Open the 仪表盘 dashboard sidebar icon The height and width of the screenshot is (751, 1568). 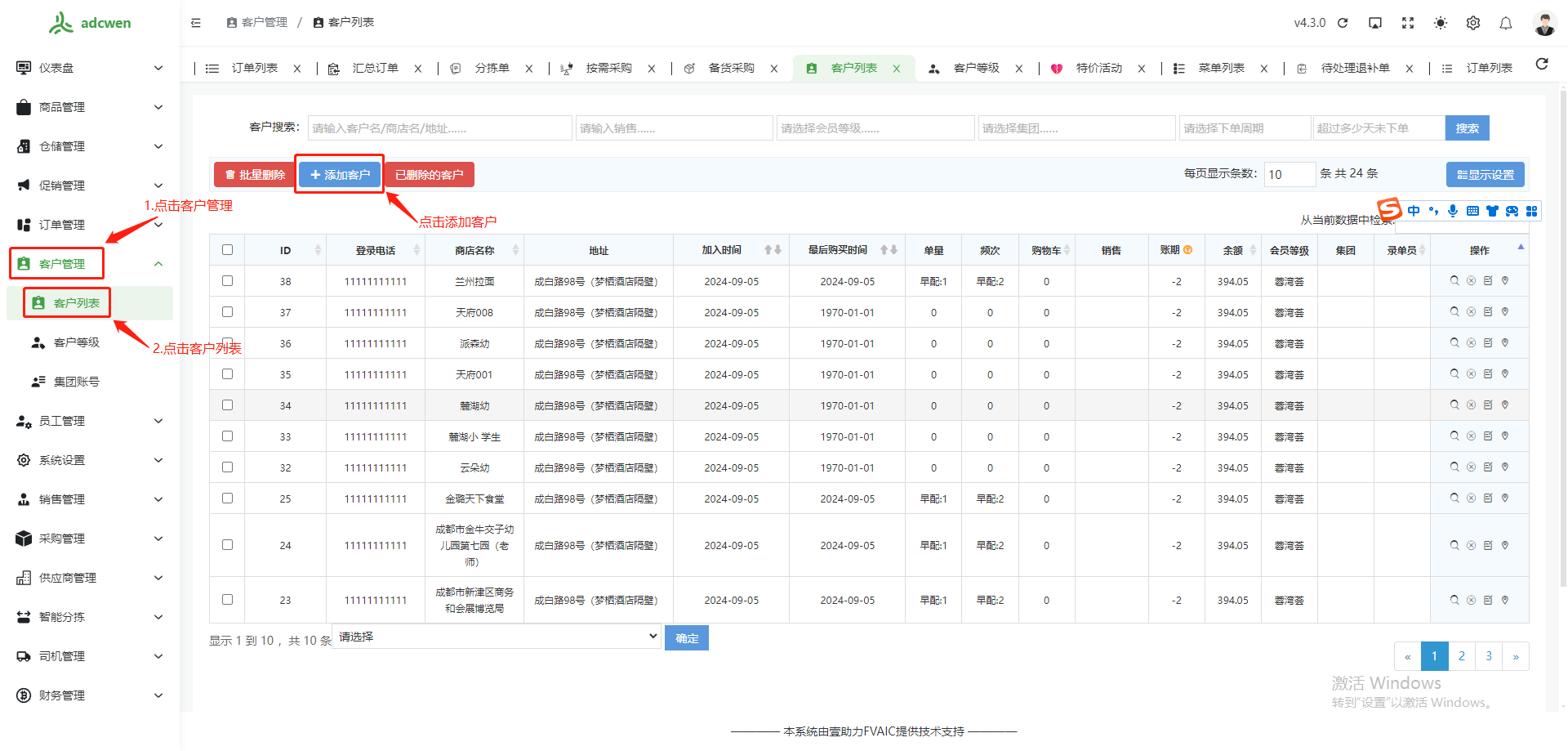24,68
